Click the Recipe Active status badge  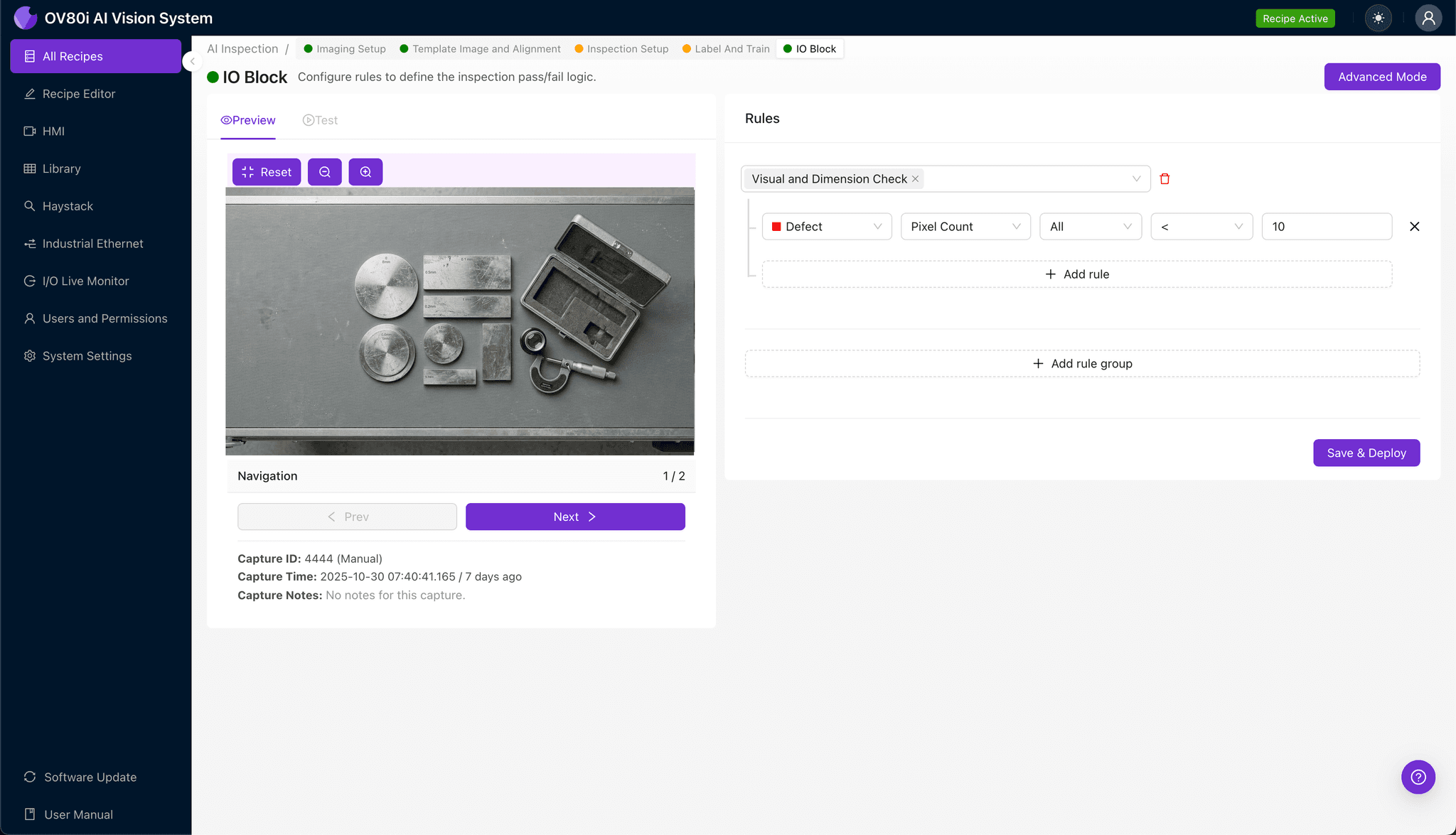point(1295,18)
